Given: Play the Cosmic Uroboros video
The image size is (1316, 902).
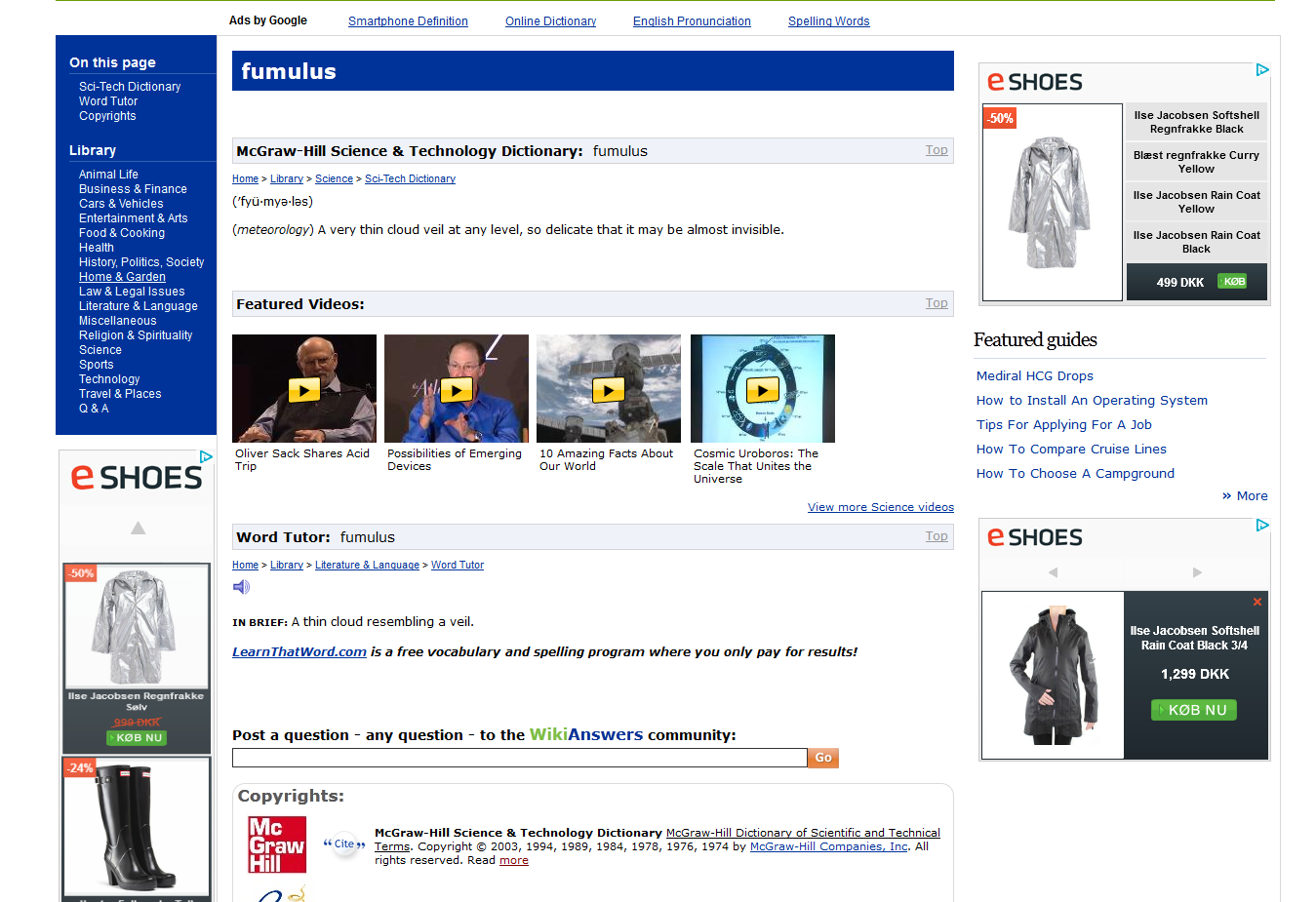Looking at the screenshot, I should (762, 390).
